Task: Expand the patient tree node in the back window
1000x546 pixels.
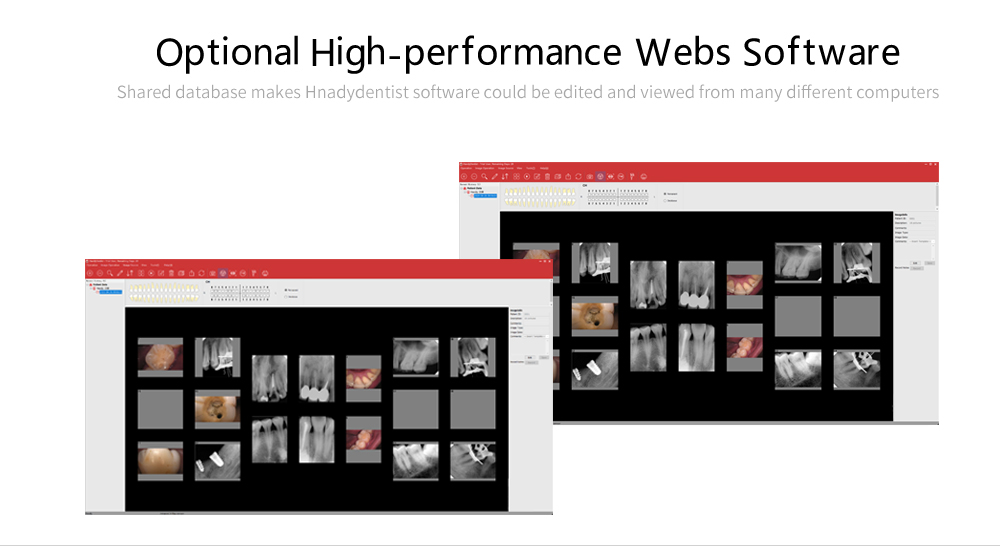Action: click(x=467, y=191)
